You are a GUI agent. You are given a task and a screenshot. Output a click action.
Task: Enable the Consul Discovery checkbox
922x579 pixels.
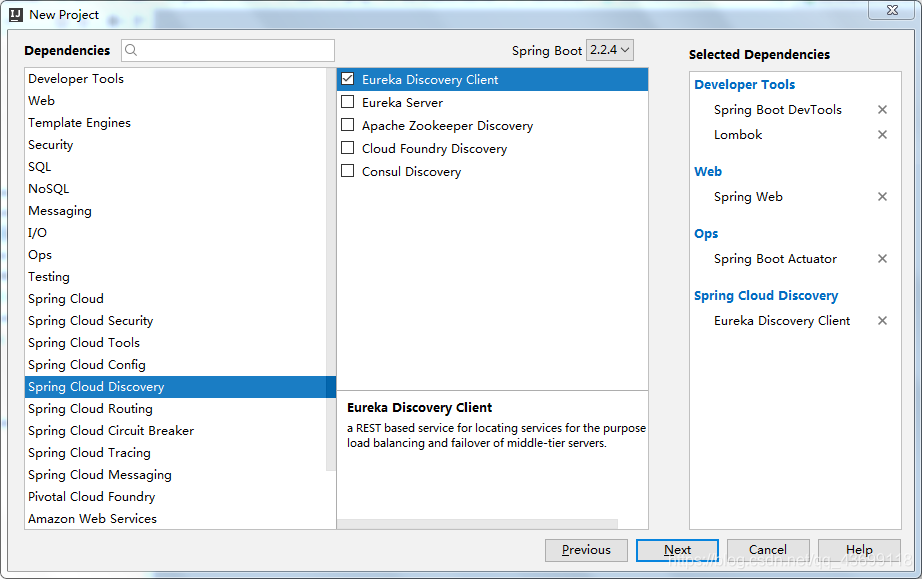[x=348, y=170]
